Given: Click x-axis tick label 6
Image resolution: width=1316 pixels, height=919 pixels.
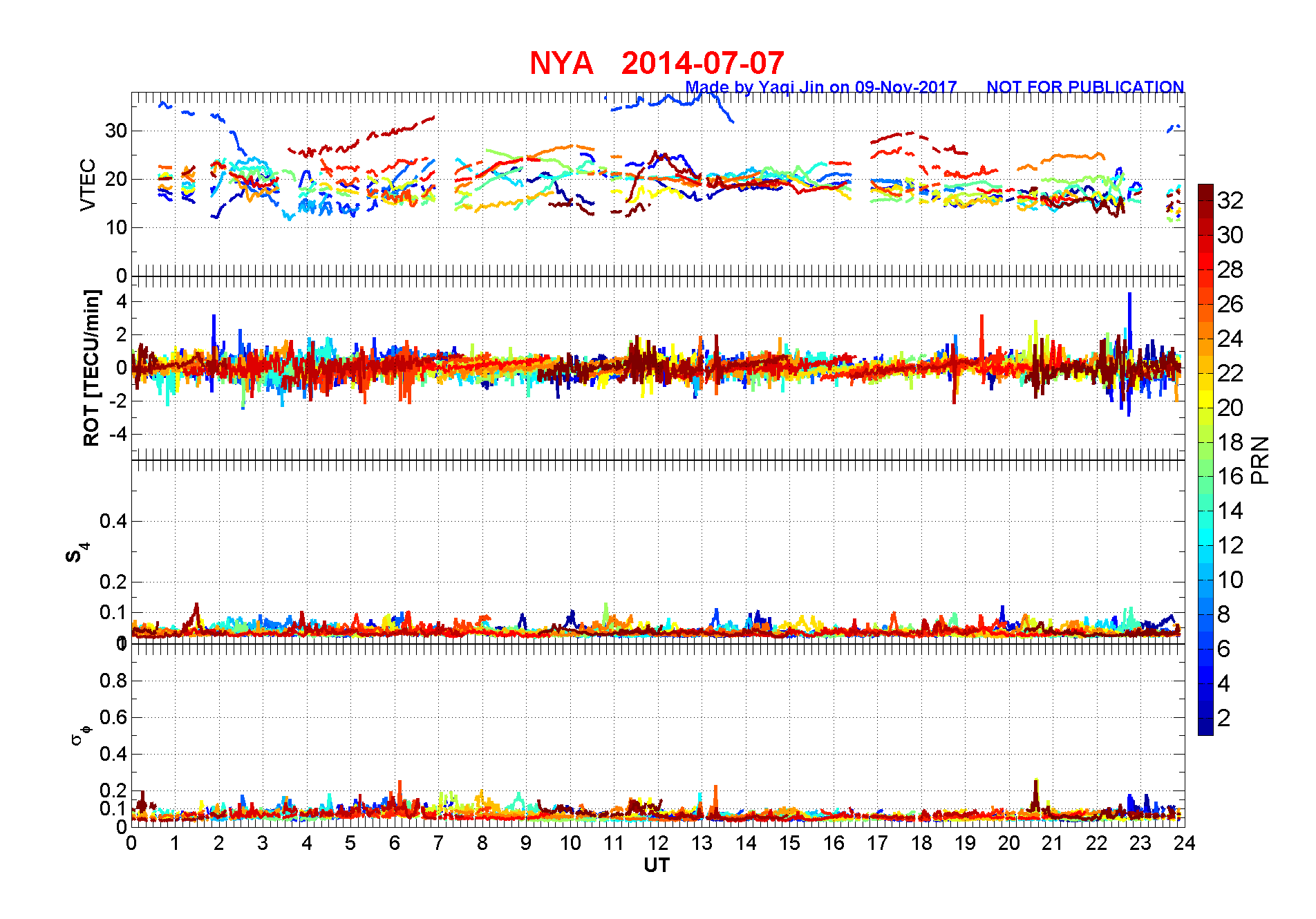Looking at the screenshot, I should coord(395,842).
